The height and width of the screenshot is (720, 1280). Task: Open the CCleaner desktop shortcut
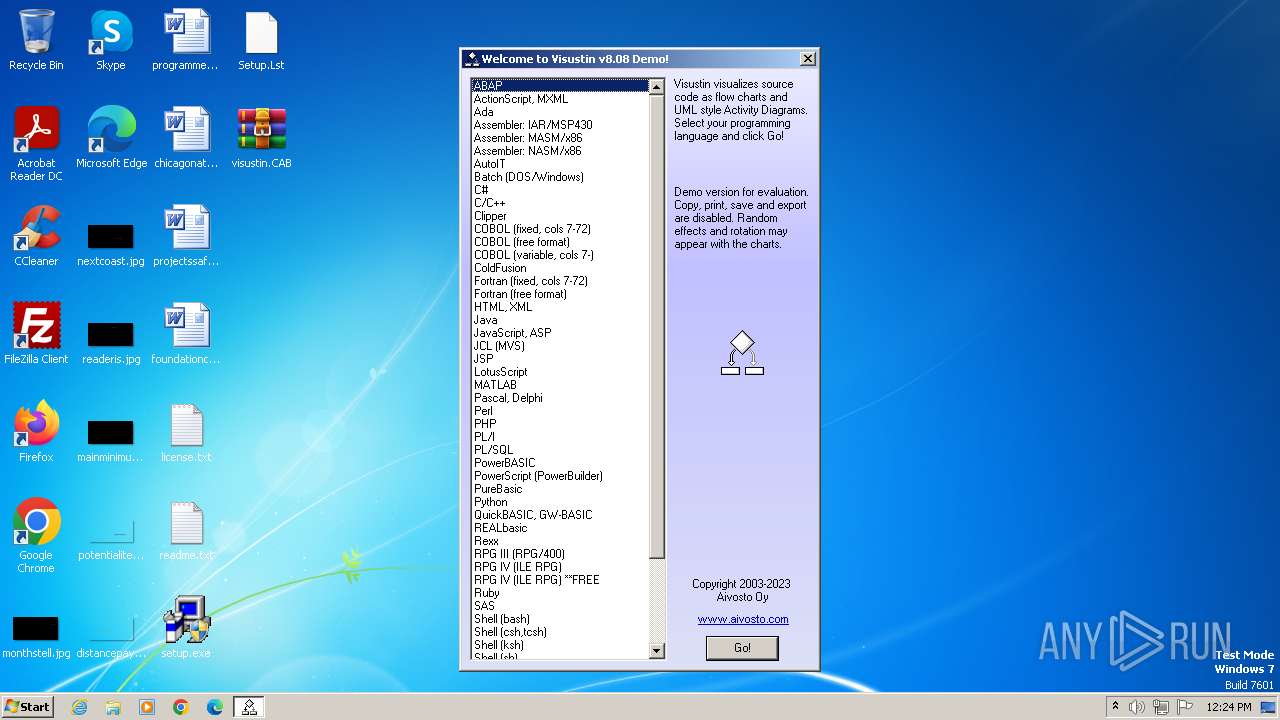36,236
